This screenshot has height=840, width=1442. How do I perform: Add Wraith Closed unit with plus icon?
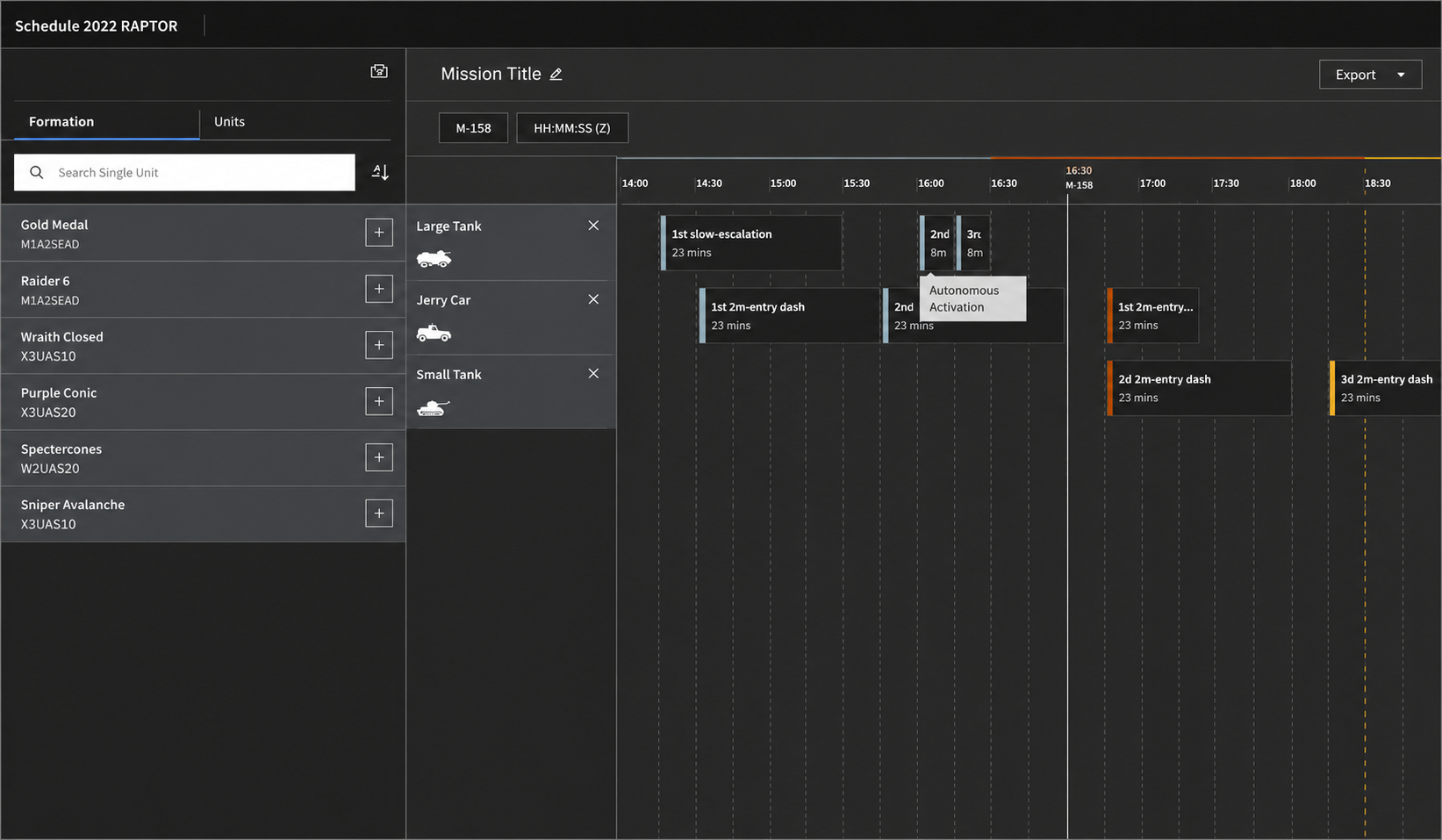379,345
